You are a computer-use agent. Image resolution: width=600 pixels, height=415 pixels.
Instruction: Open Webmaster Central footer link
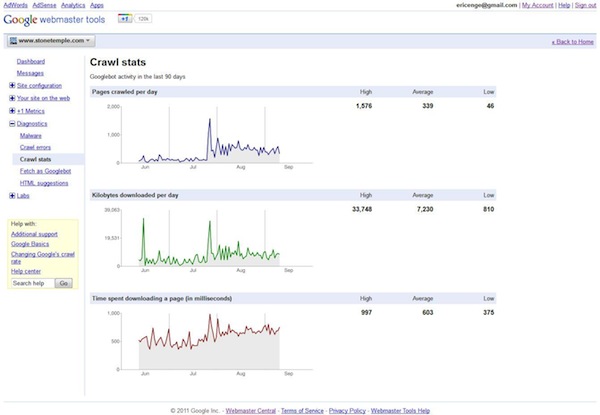[x=251, y=411]
